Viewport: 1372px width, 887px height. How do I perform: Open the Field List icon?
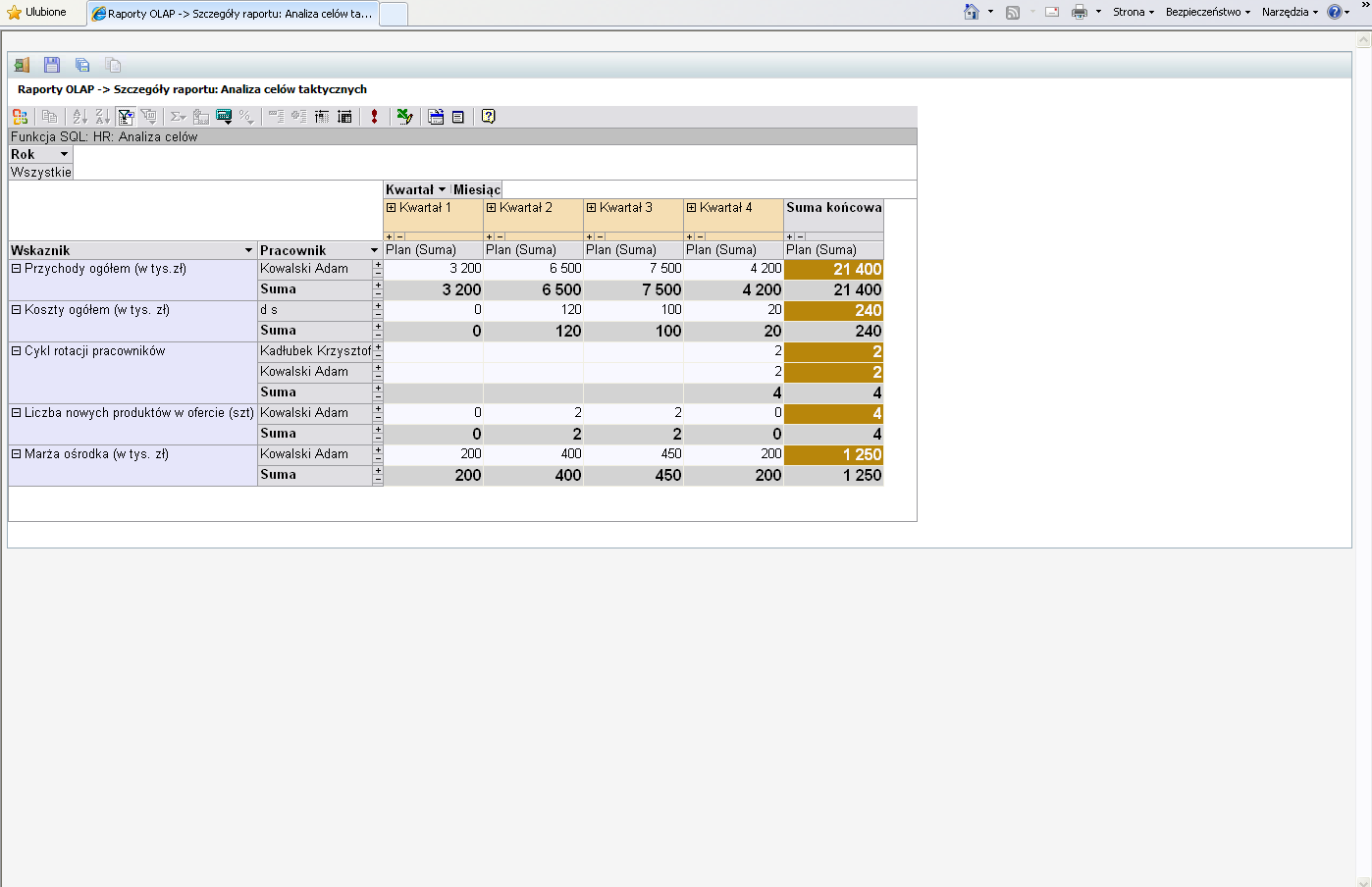tap(458, 116)
